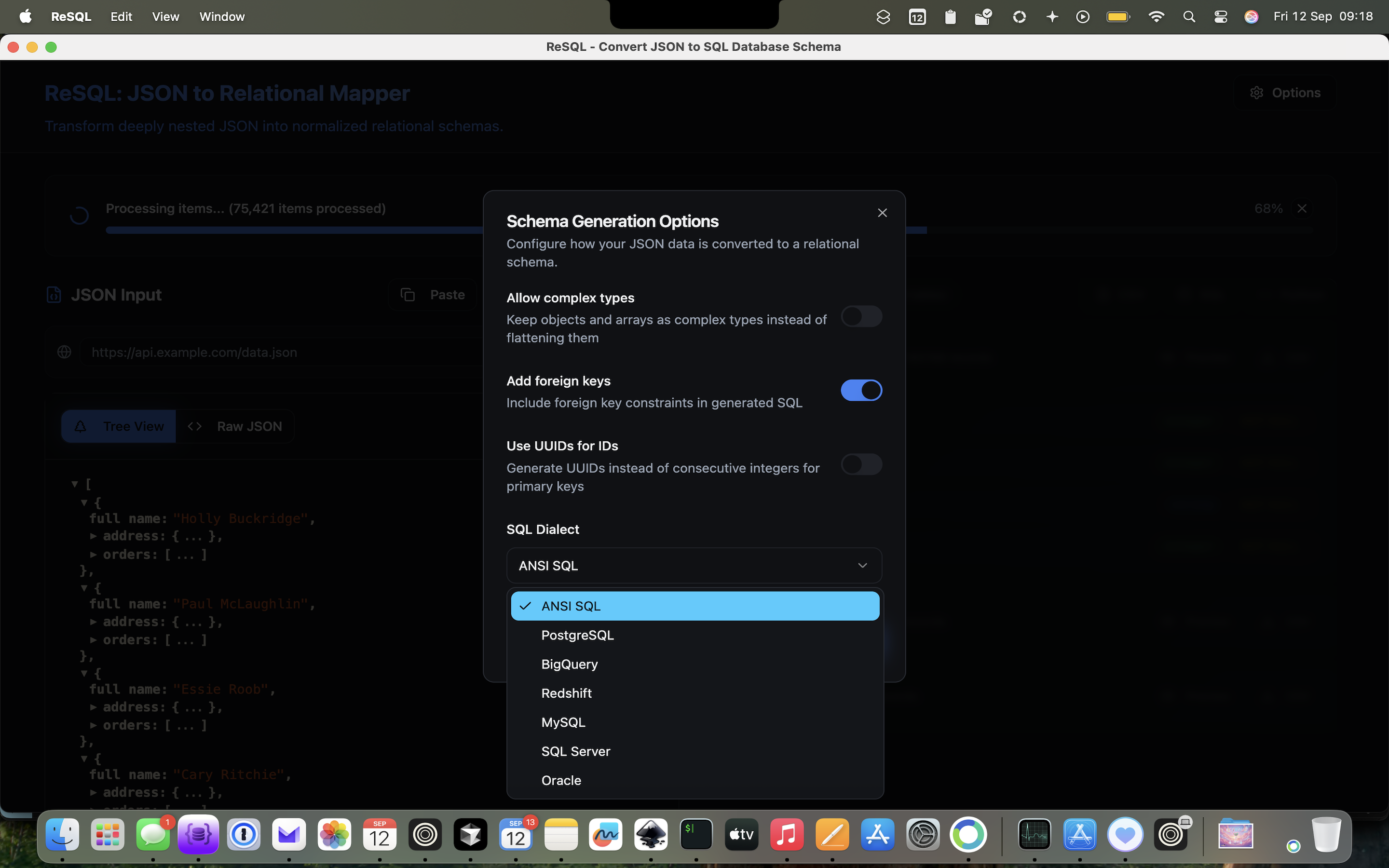Close the Schema Generation Options dialog
This screenshot has width=1389, height=868.
click(882, 213)
